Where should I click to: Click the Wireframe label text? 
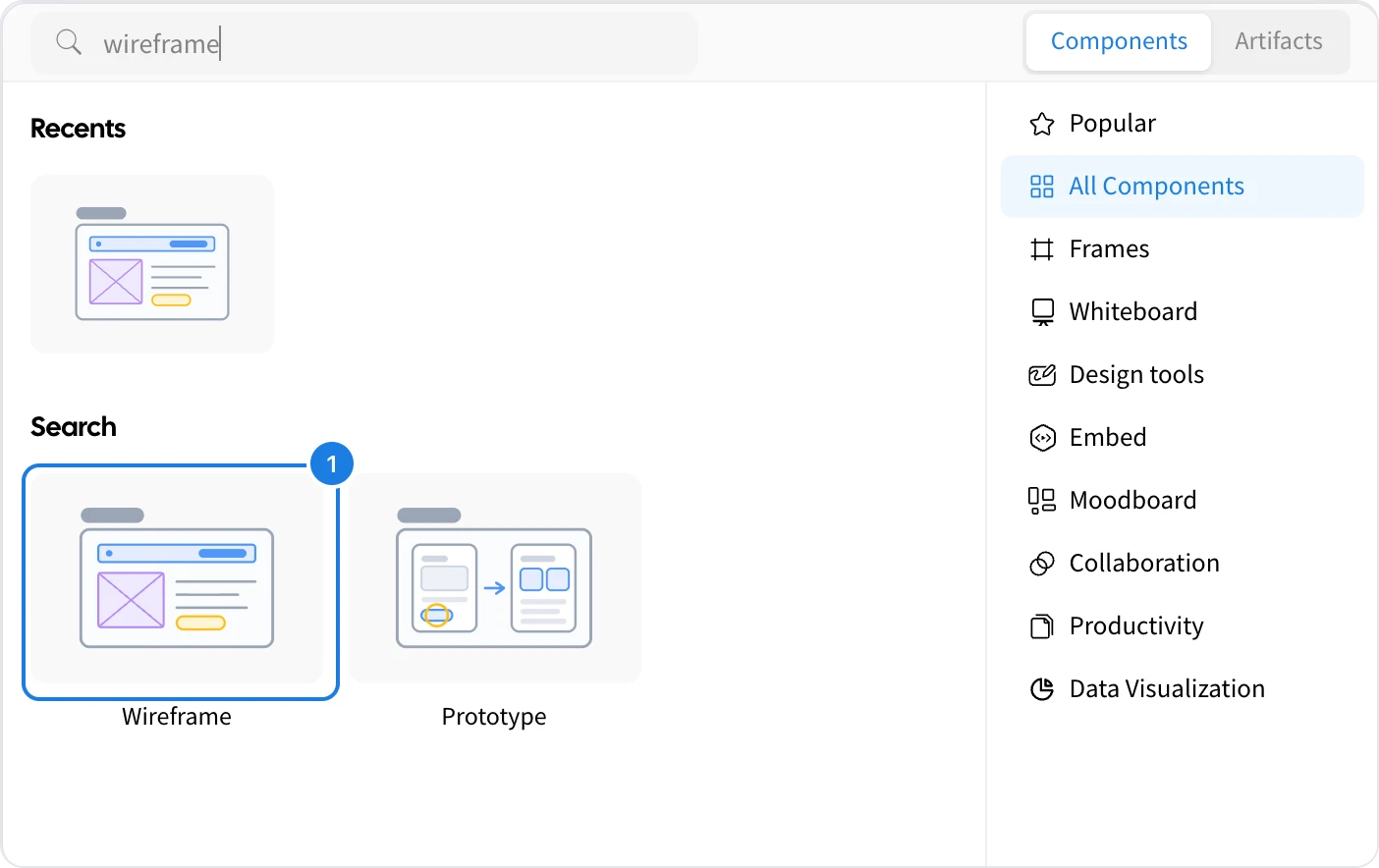click(177, 717)
